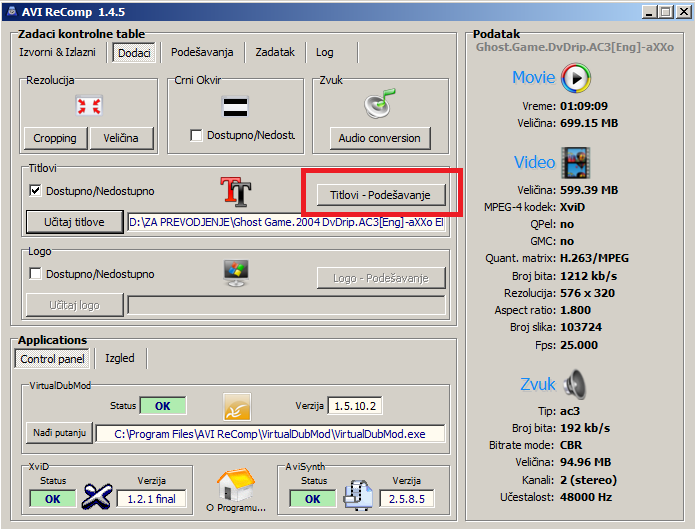Click the VirtualDubMod.exe path field

point(270,434)
